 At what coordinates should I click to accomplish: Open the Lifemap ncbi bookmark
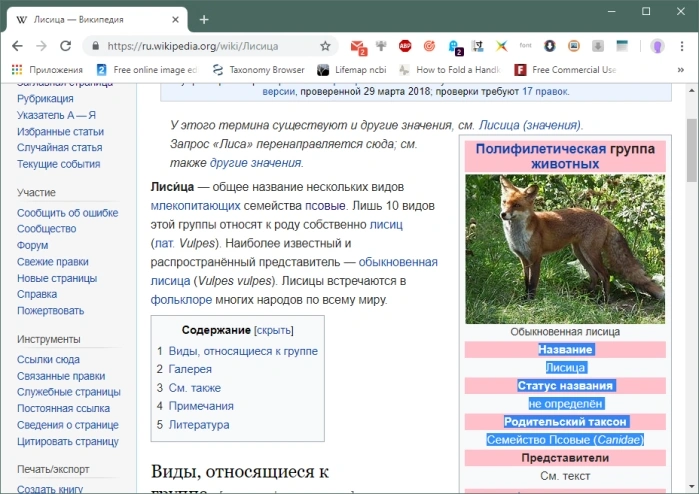[352, 70]
